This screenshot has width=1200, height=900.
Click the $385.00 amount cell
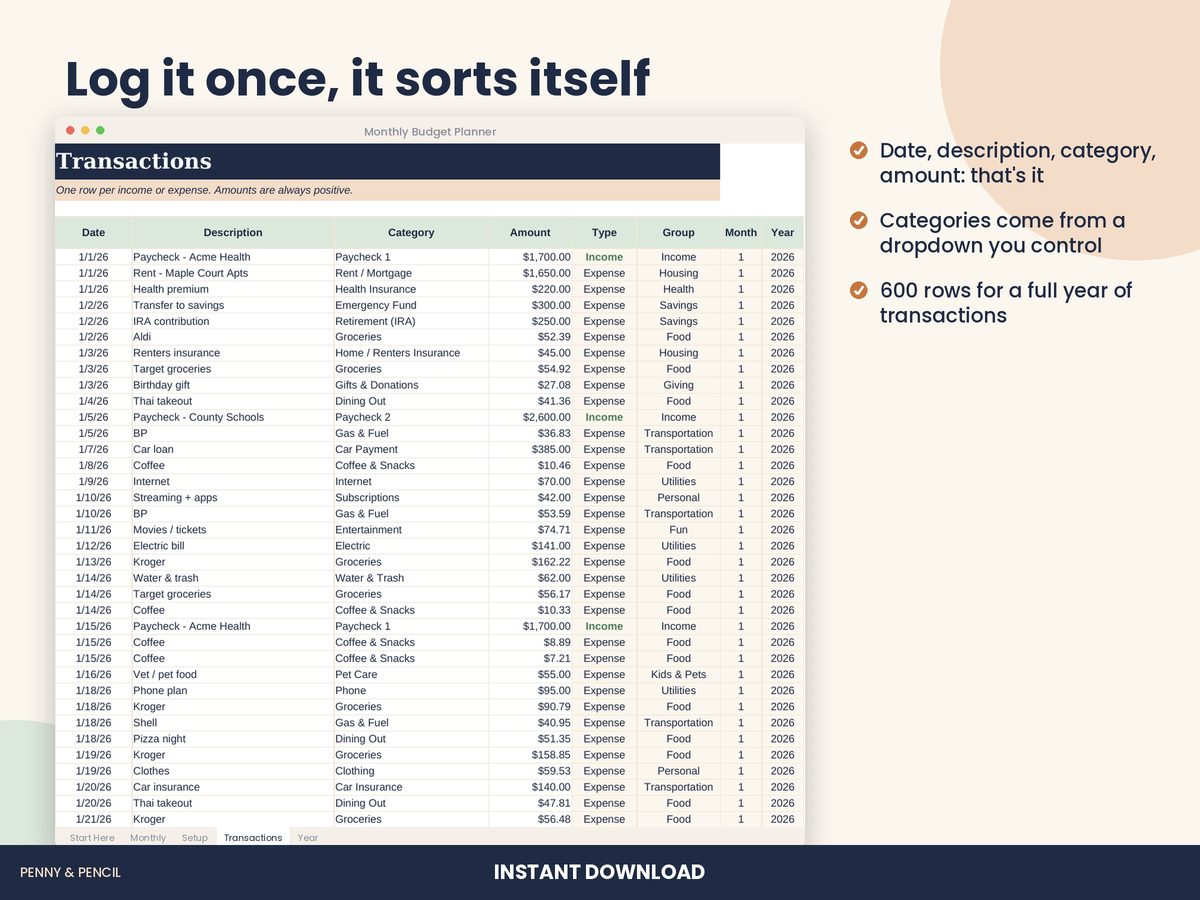click(x=531, y=449)
